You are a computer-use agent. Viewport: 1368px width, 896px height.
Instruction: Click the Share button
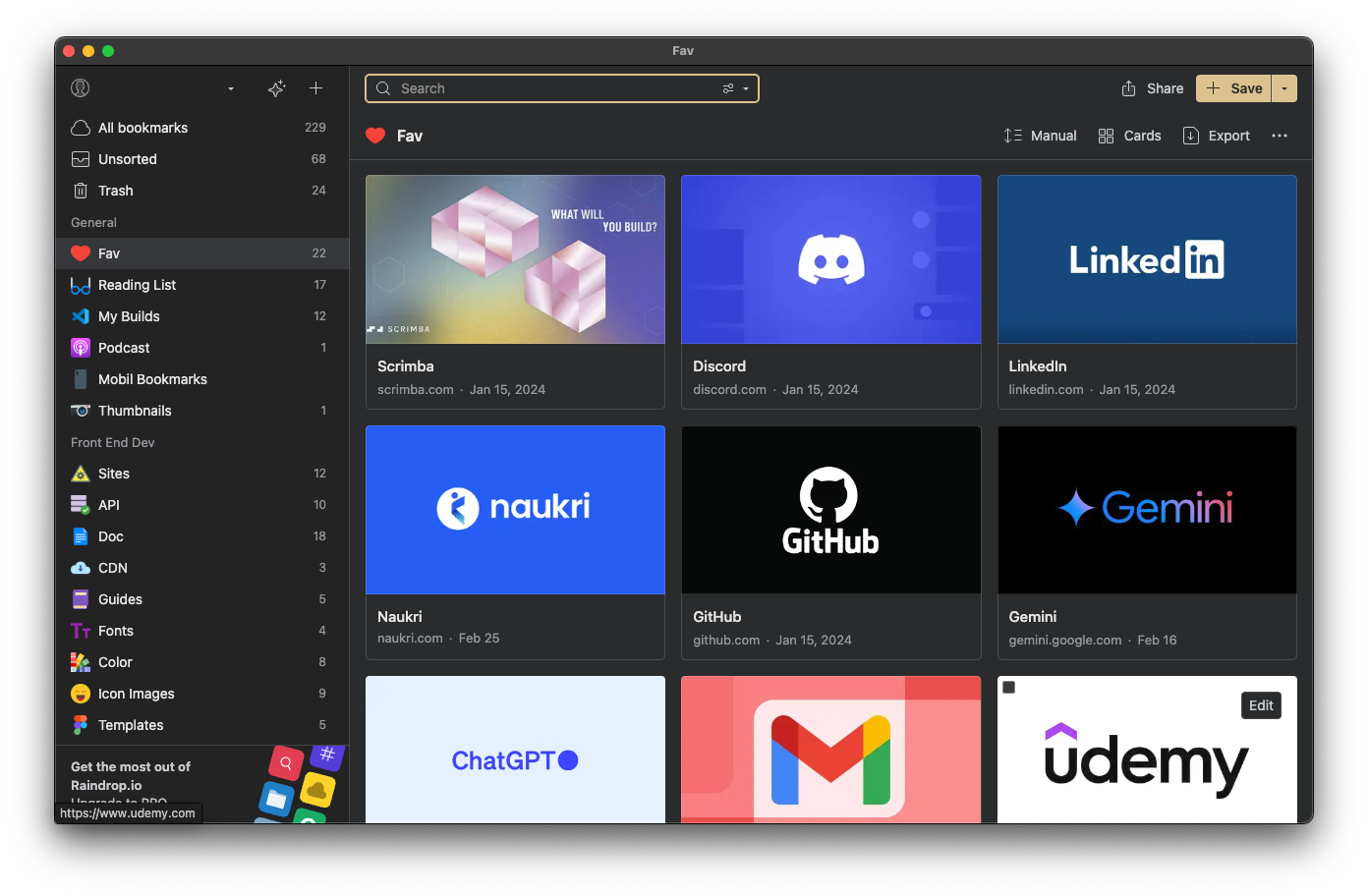click(1152, 88)
